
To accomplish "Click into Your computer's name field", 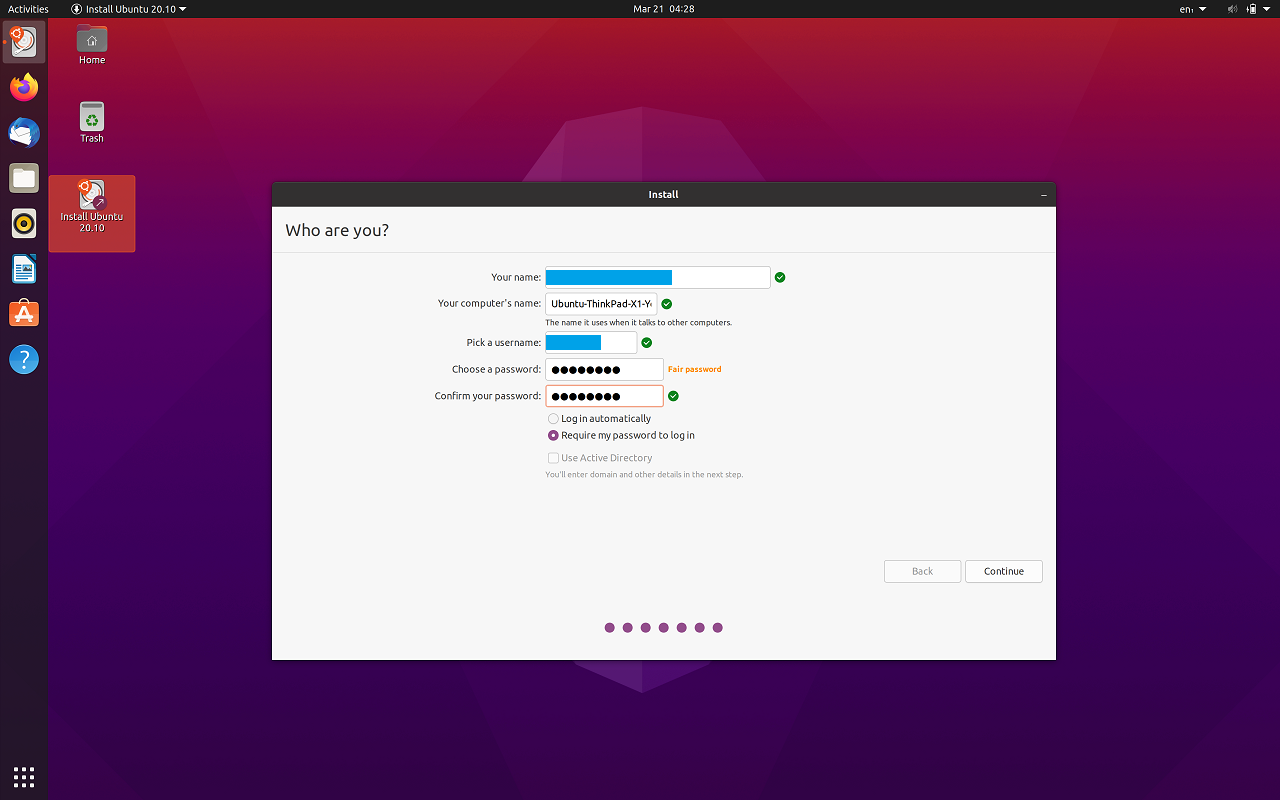I will coord(601,304).
